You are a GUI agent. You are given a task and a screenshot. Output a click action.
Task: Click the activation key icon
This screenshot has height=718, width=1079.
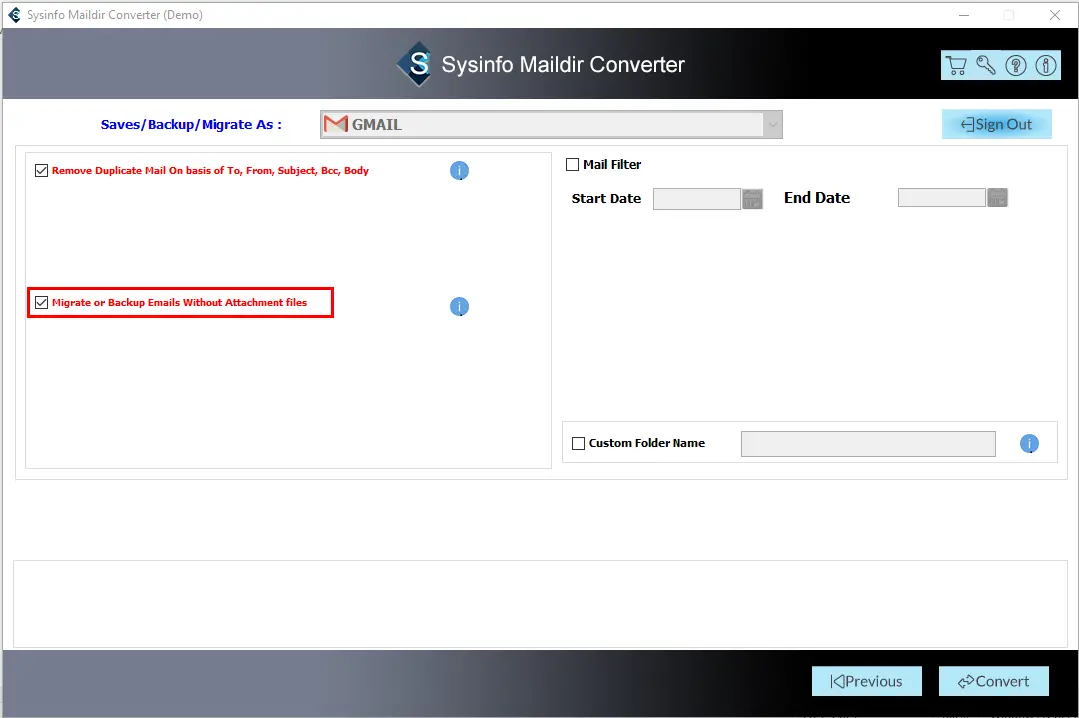pyautogui.click(x=986, y=65)
